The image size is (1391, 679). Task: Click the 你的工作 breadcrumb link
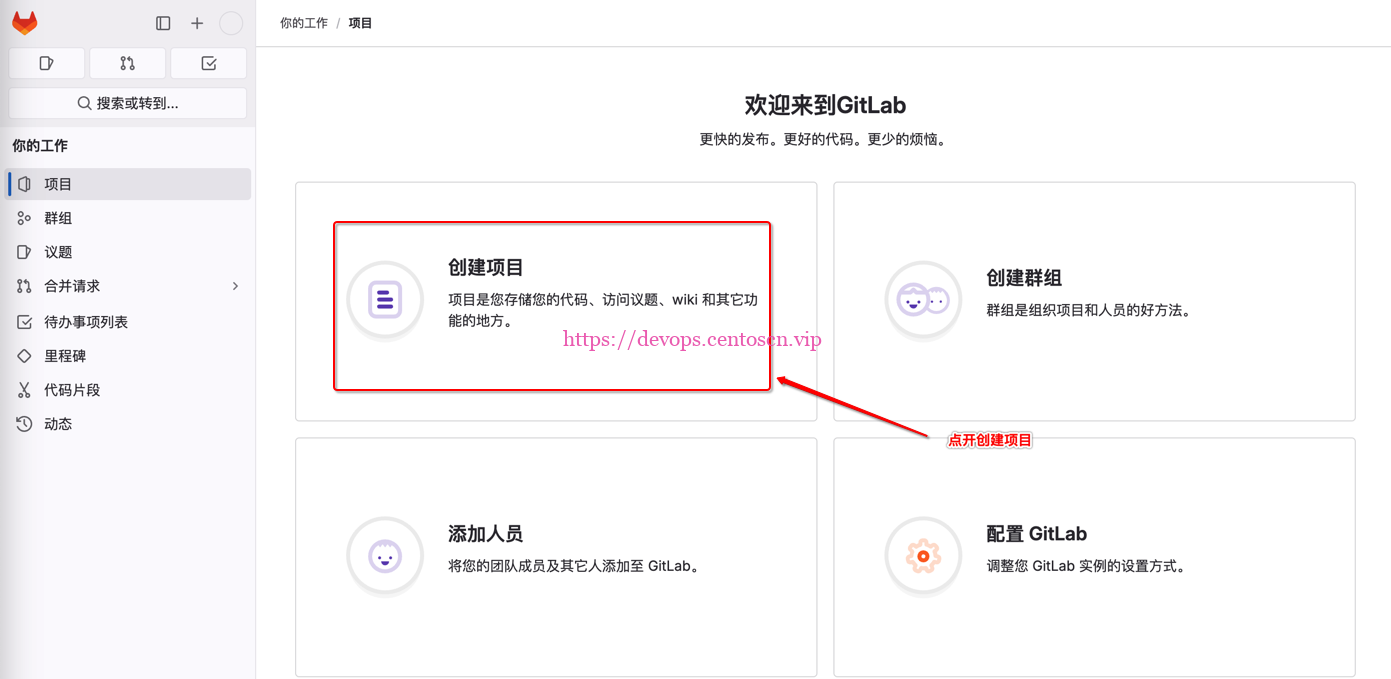[304, 23]
